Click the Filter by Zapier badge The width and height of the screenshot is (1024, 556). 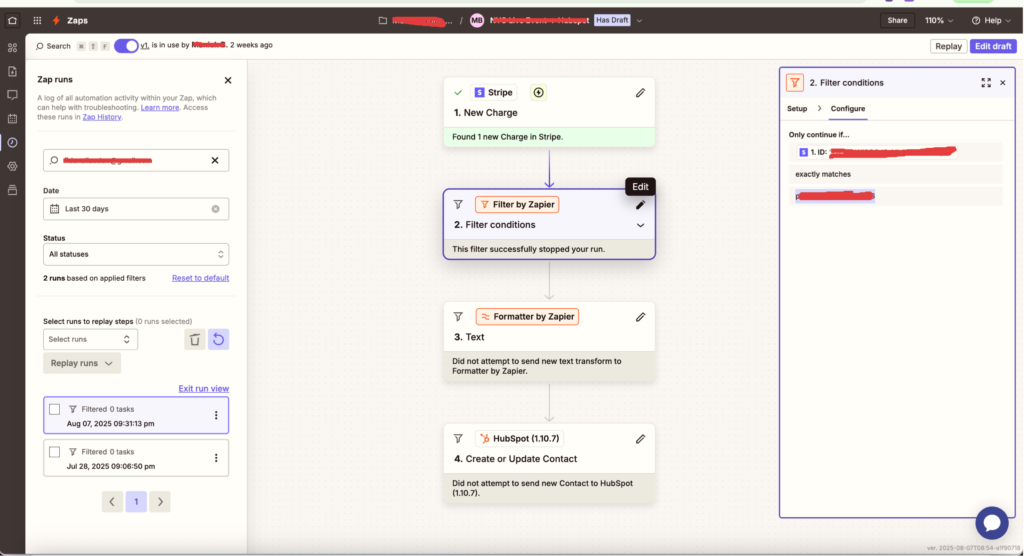[x=517, y=204]
